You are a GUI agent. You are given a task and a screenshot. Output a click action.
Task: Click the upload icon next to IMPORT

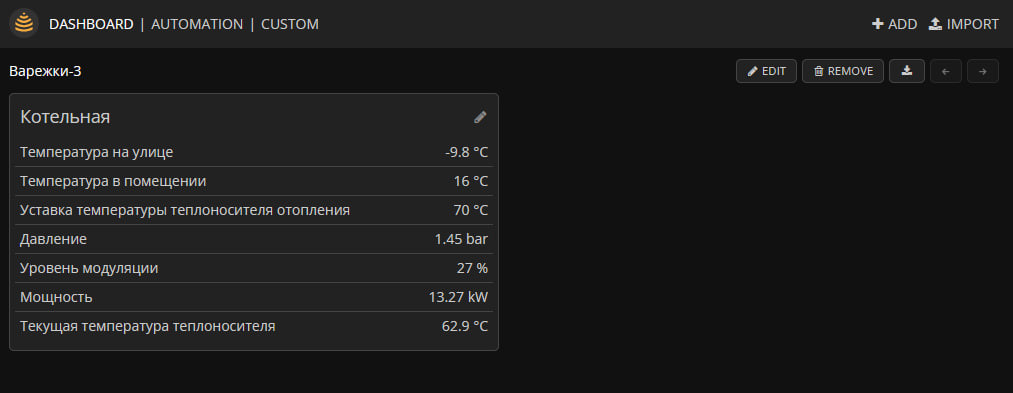tap(935, 24)
